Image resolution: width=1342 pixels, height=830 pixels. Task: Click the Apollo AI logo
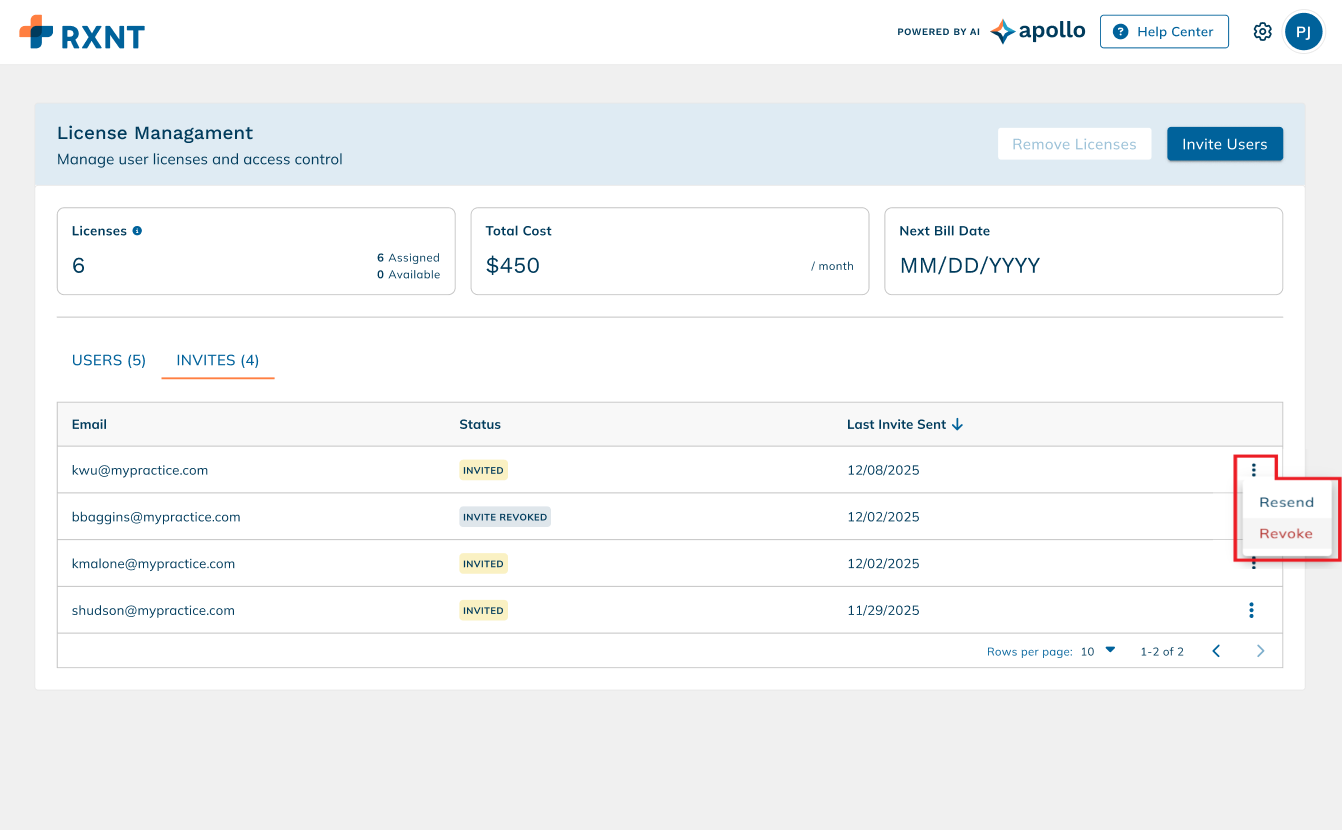point(1037,31)
